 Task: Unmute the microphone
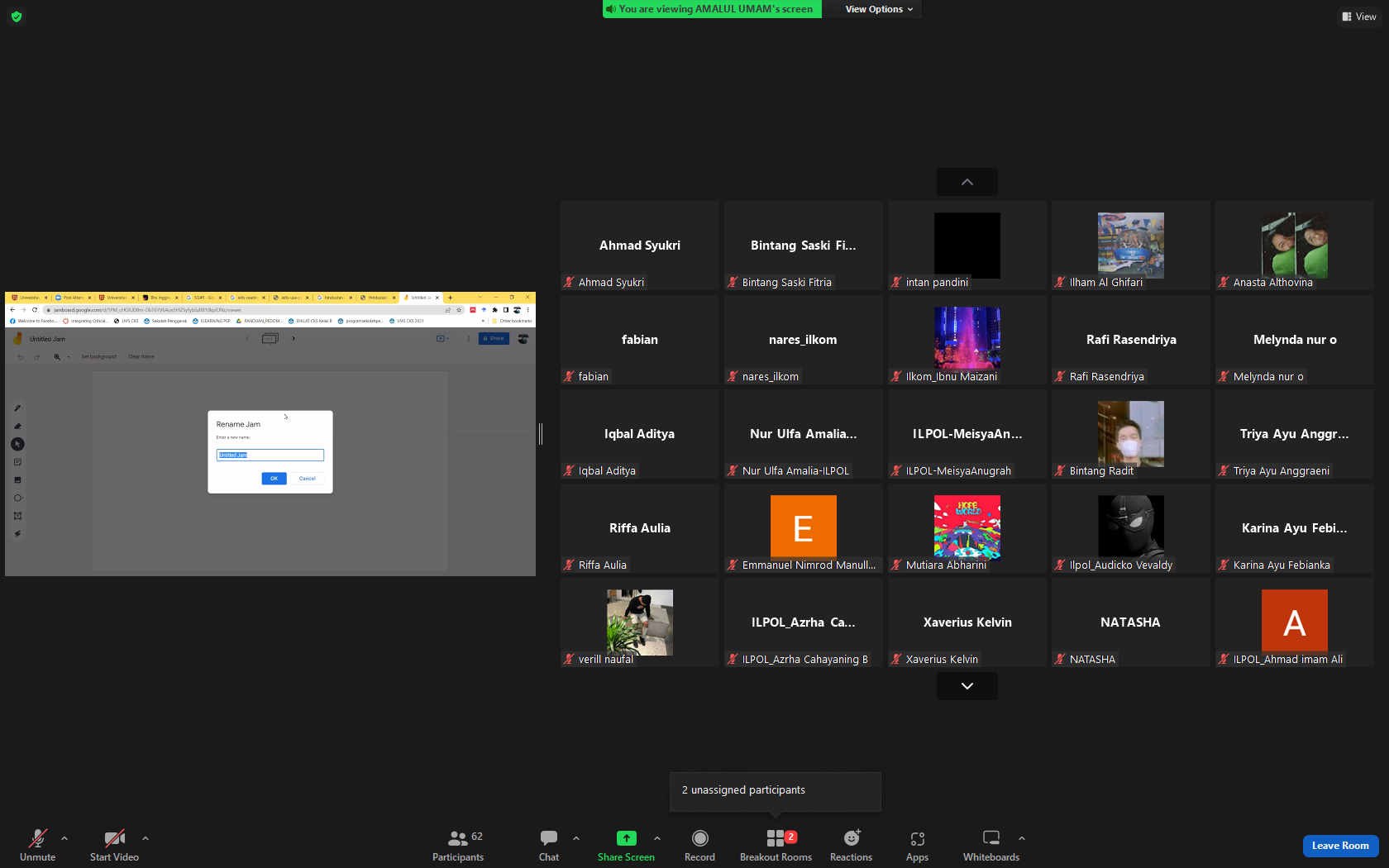37,846
